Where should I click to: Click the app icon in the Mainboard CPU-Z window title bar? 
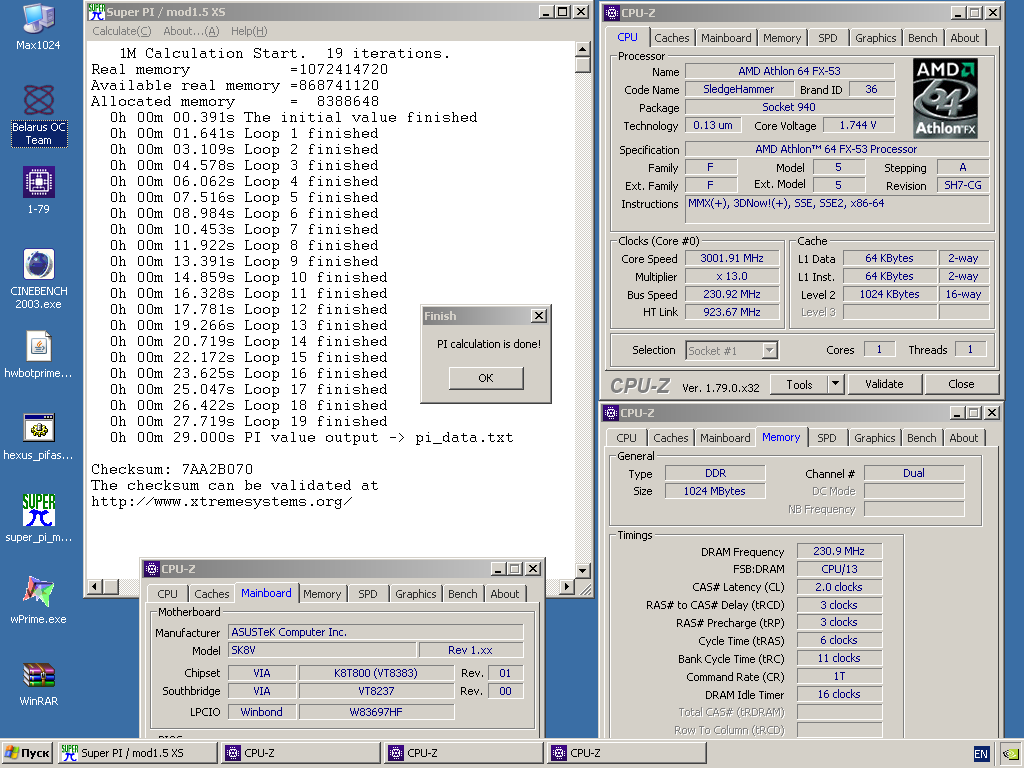pyautogui.click(x=152, y=569)
